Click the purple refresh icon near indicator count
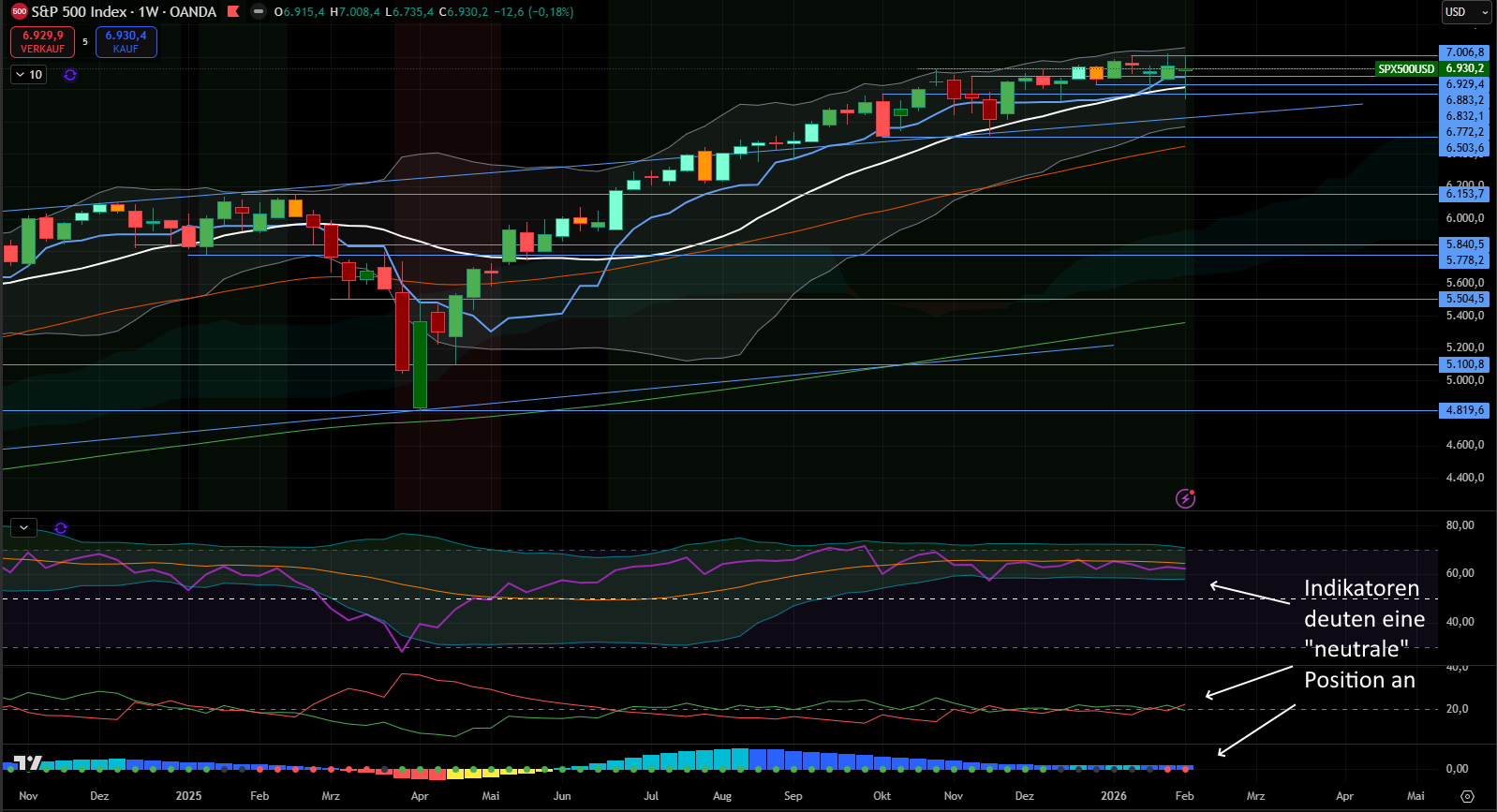The image size is (1497, 812). (x=70, y=75)
